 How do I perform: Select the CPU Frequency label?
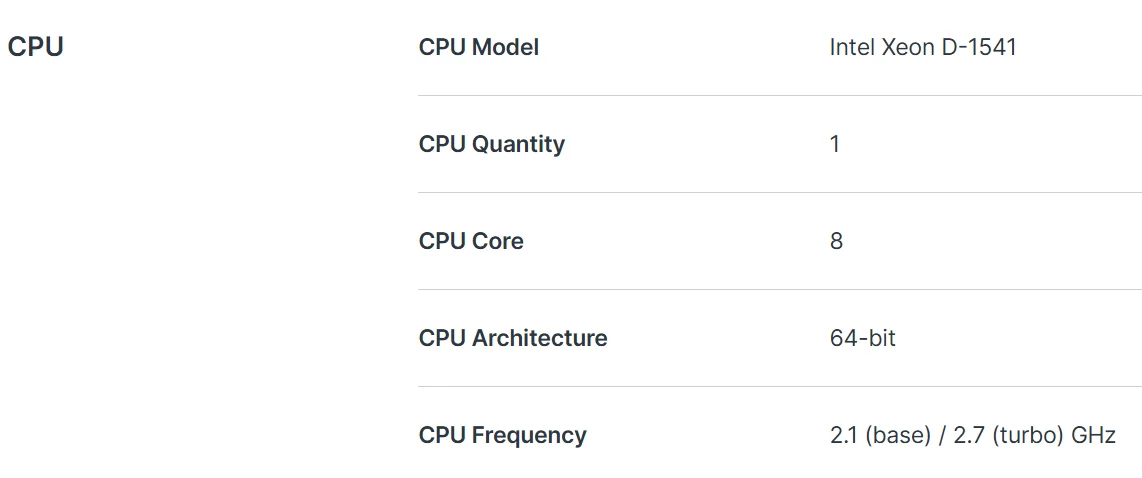pyautogui.click(x=503, y=435)
